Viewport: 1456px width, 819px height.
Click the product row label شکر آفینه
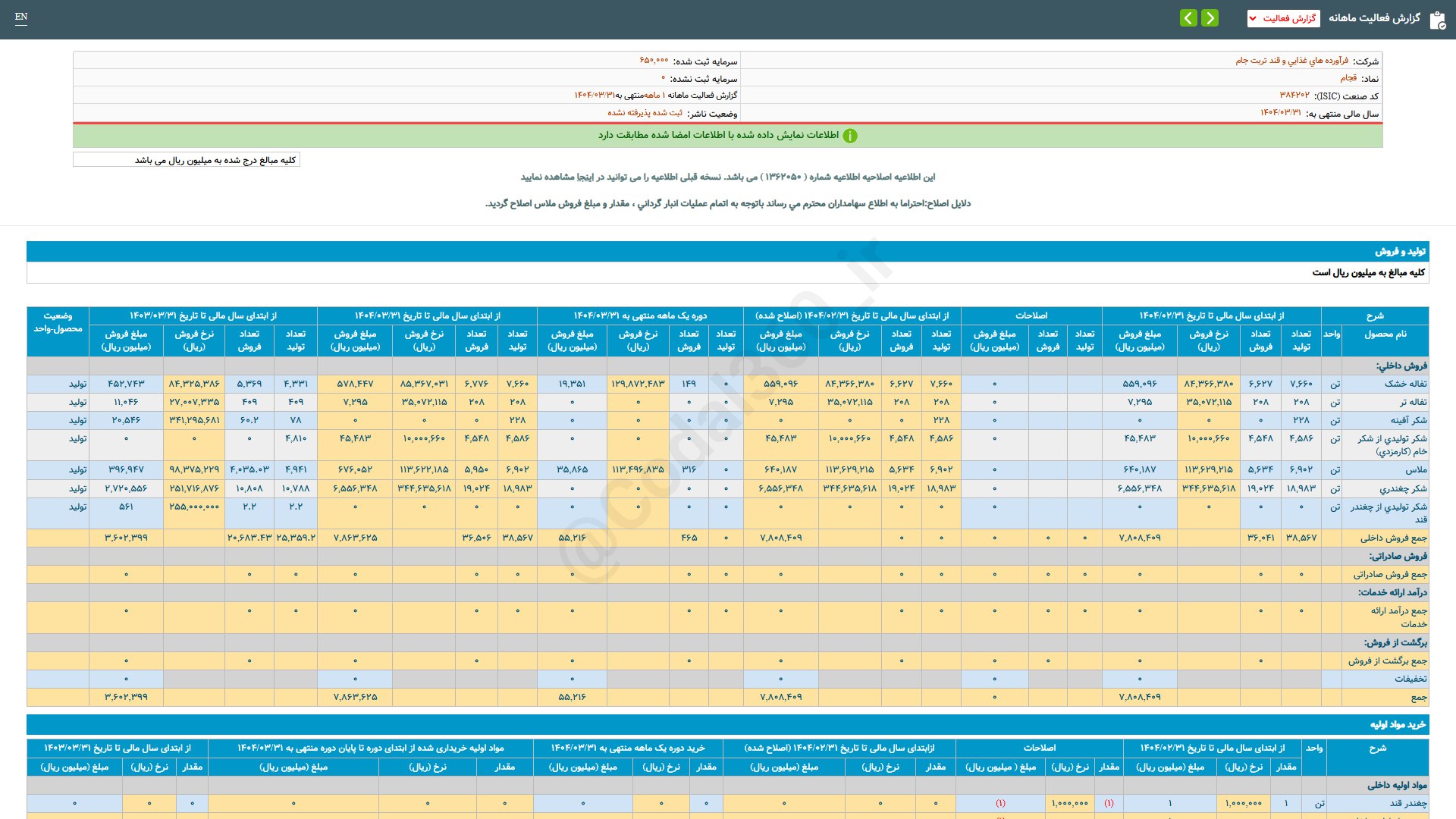tap(1409, 420)
